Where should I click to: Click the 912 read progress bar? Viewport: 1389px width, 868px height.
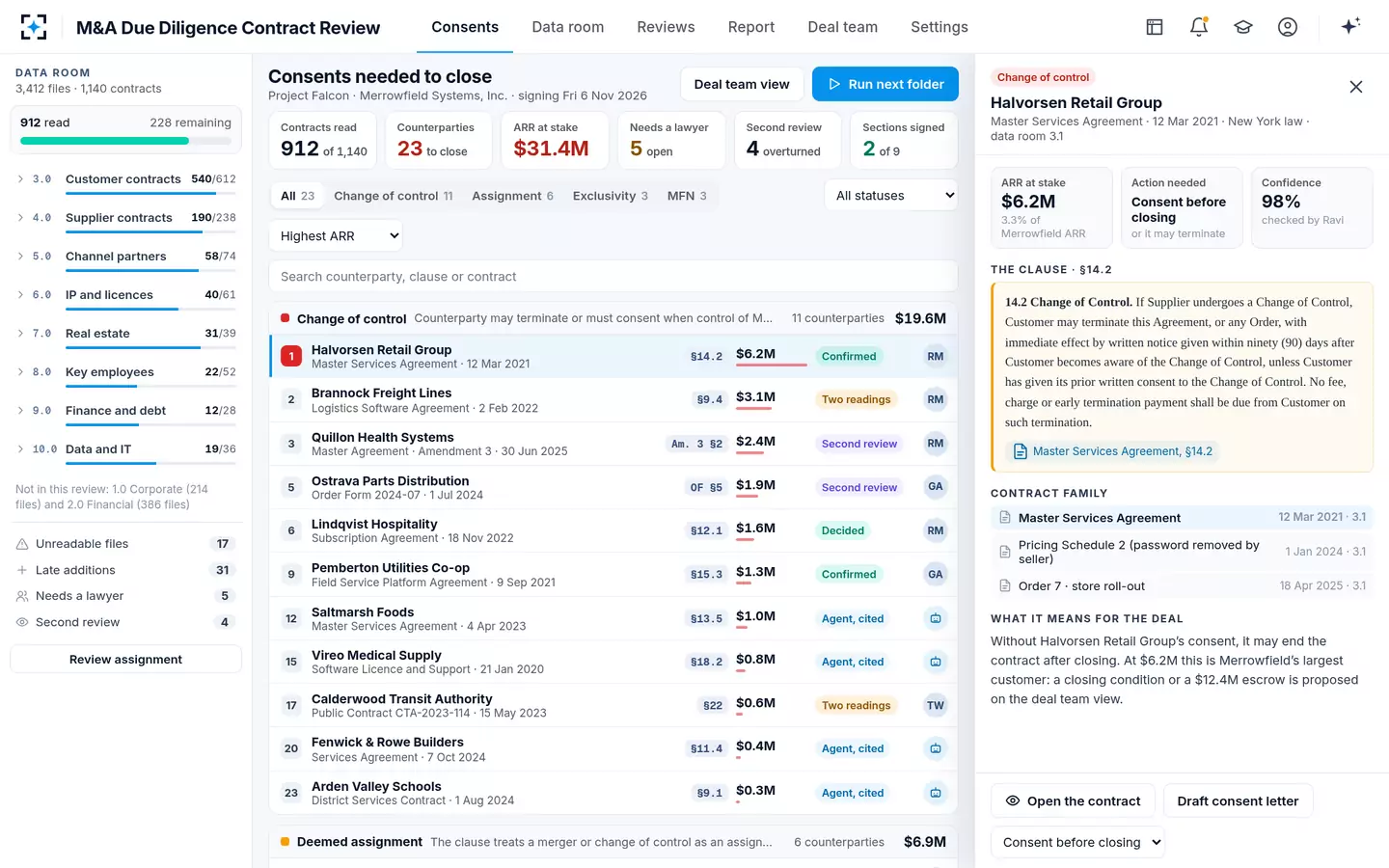click(125, 141)
